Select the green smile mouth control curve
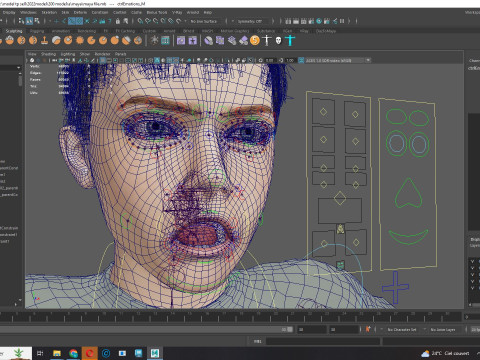The height and width of the screenshot is (360, 480). (x=408, y=237)
